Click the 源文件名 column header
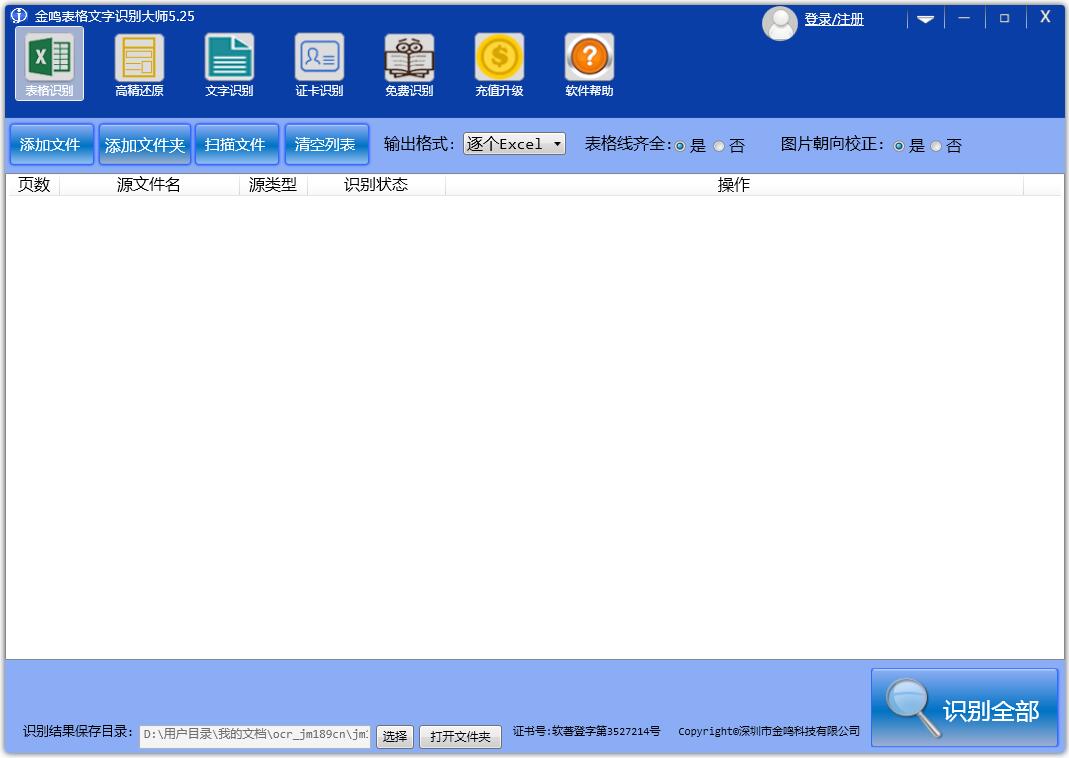Image resolution: width=1069 pixels, height=758 pixels. click(149, 185)
